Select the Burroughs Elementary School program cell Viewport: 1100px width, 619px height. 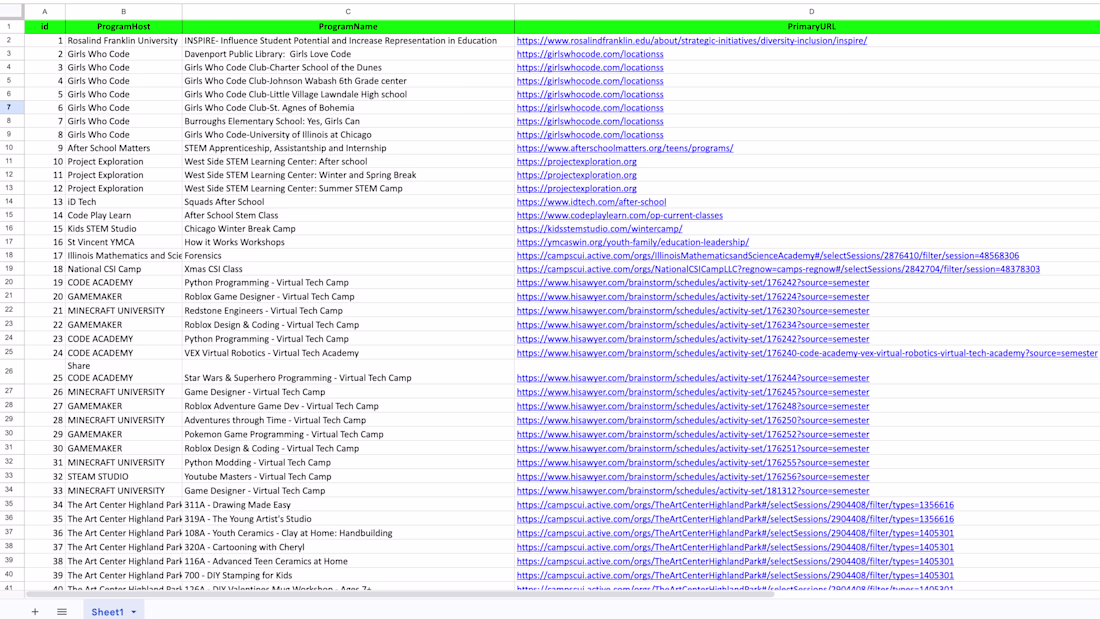click(x=348, y=121)
